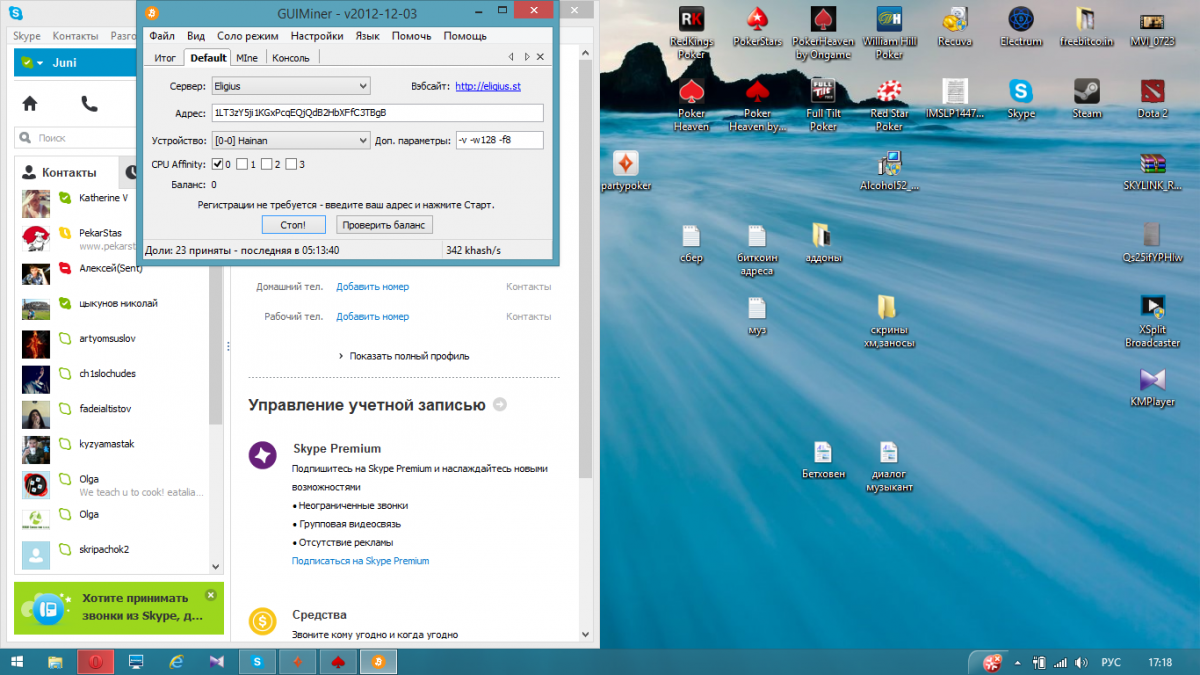Image resolution: width=1200 pixels, height=675 pixels.
Task: Enable CPU Affinity checkbox 1
Action: (x=242, y=164)
